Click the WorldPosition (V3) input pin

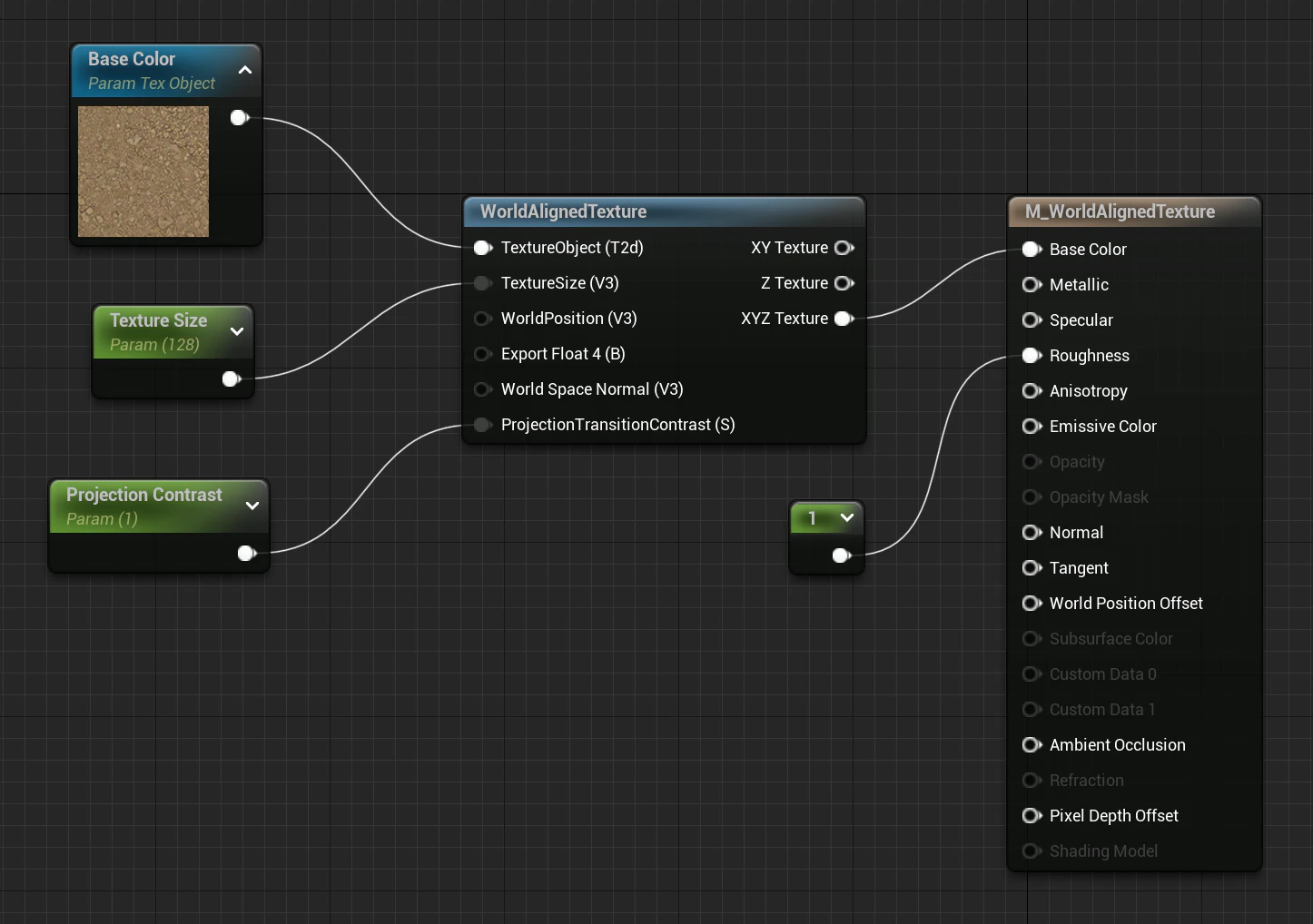[x=483, y=319]
